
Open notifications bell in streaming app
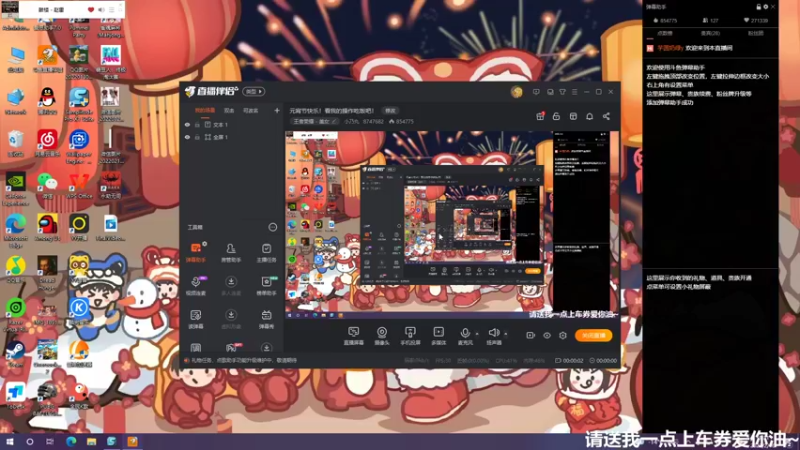point(589,116)
